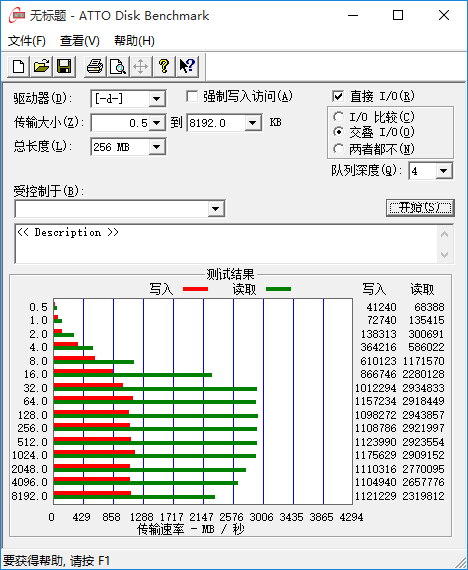
Task: Click the grayed move arrows toolbar icon
Action: (x=140, y=67)
